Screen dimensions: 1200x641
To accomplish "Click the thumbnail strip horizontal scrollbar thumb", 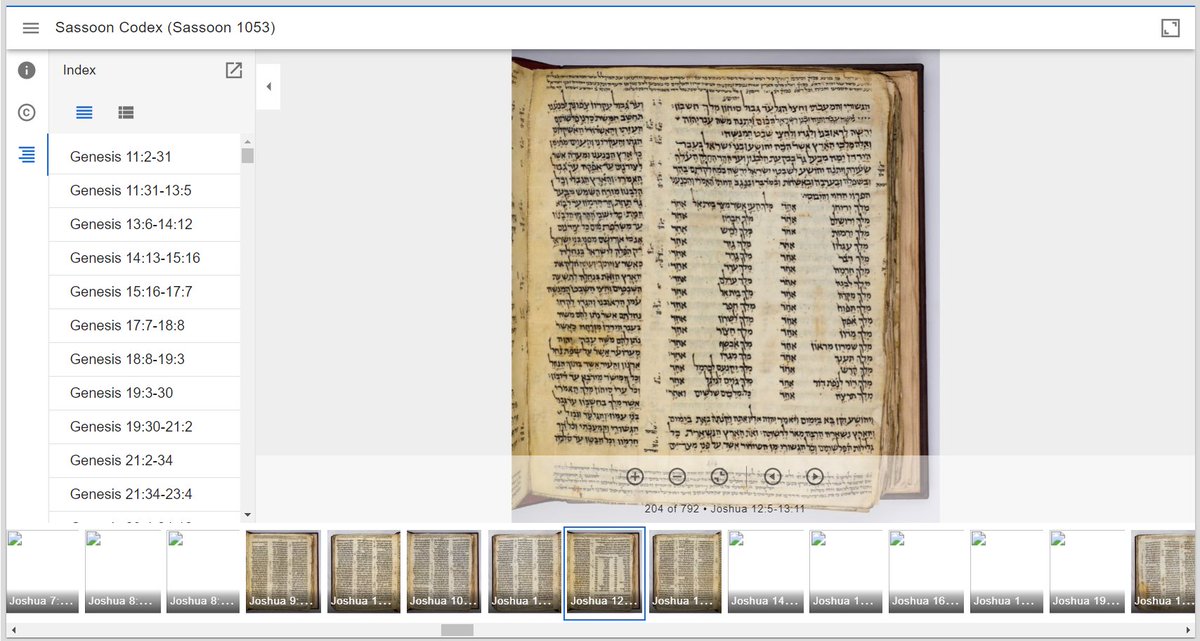I will point(457,630).
